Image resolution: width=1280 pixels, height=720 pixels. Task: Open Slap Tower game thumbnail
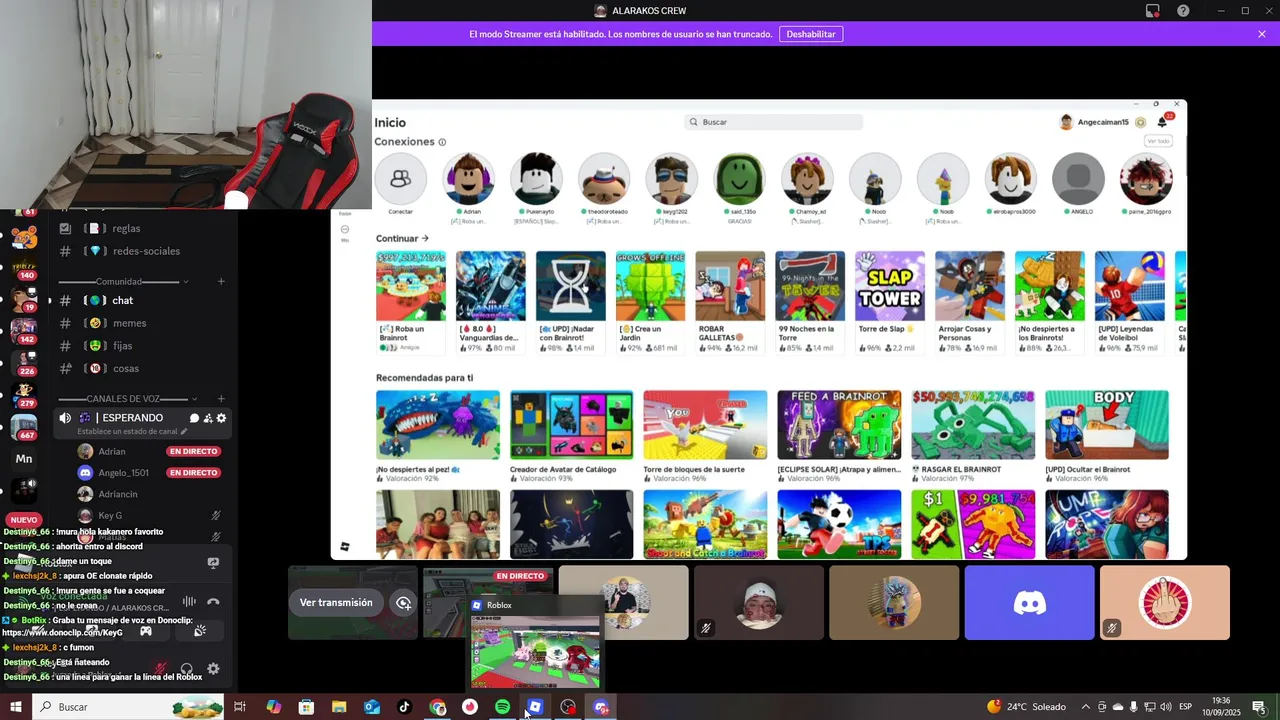[x=890, y=286]
